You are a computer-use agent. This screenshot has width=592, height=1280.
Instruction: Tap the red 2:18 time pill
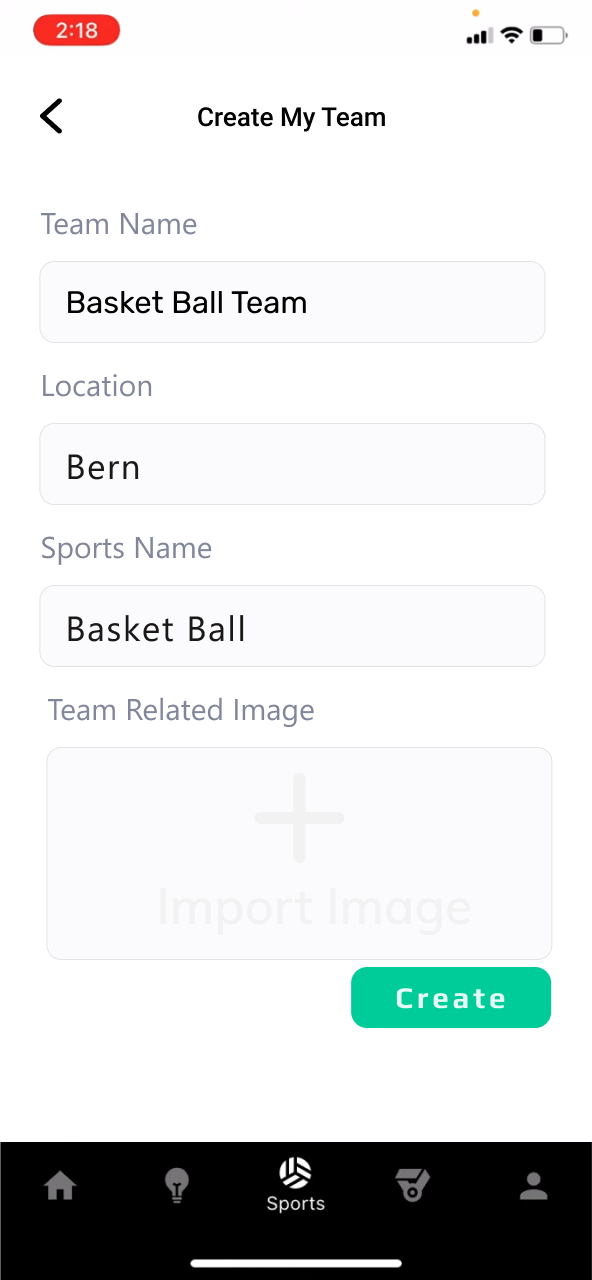[77, 31]
